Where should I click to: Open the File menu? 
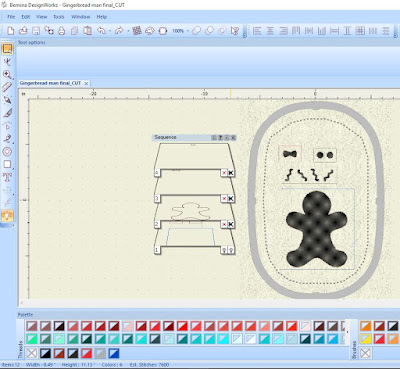point(11,17)
